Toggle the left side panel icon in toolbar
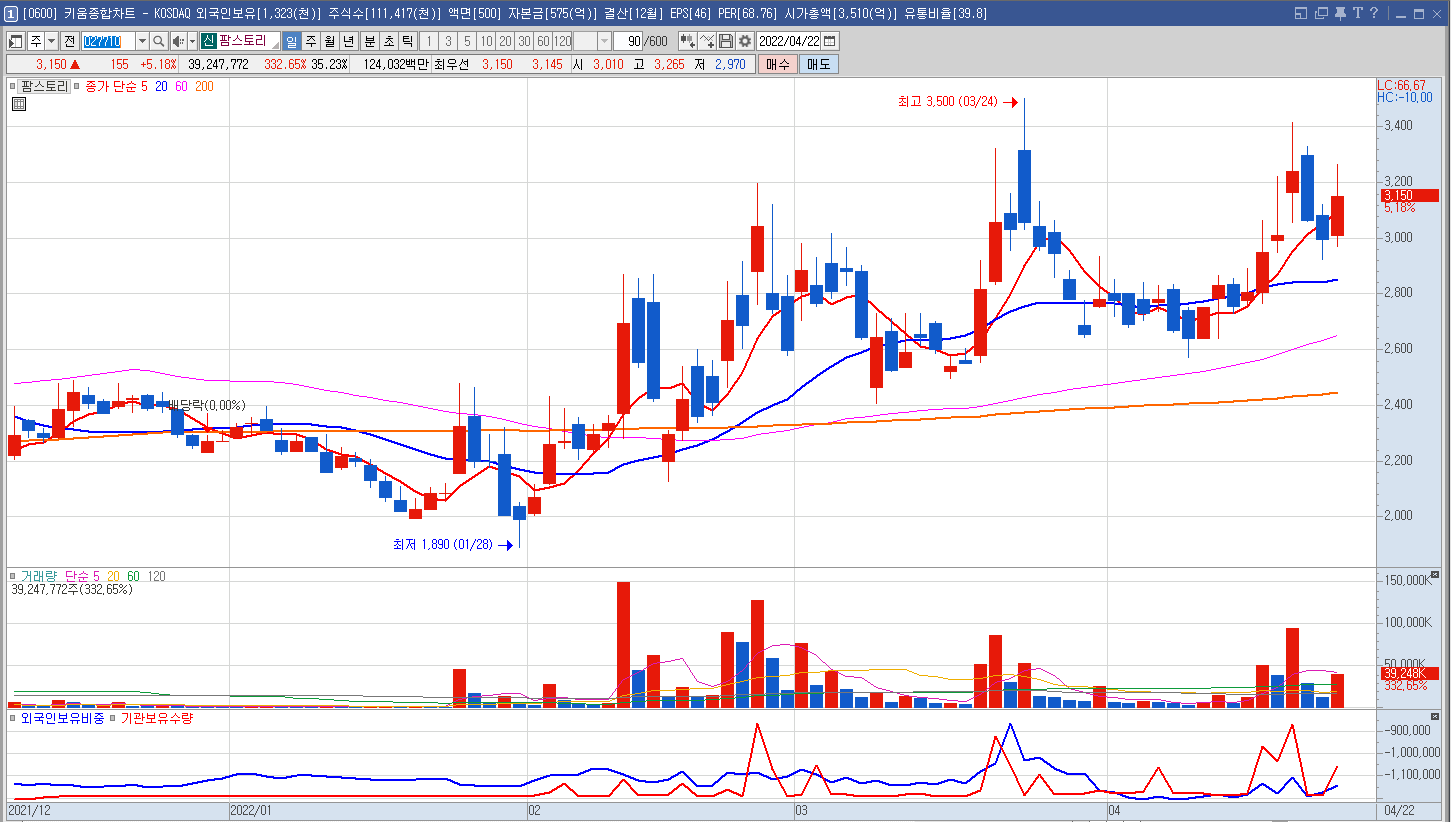This screenshot has width=1452, height=822. 16,41
